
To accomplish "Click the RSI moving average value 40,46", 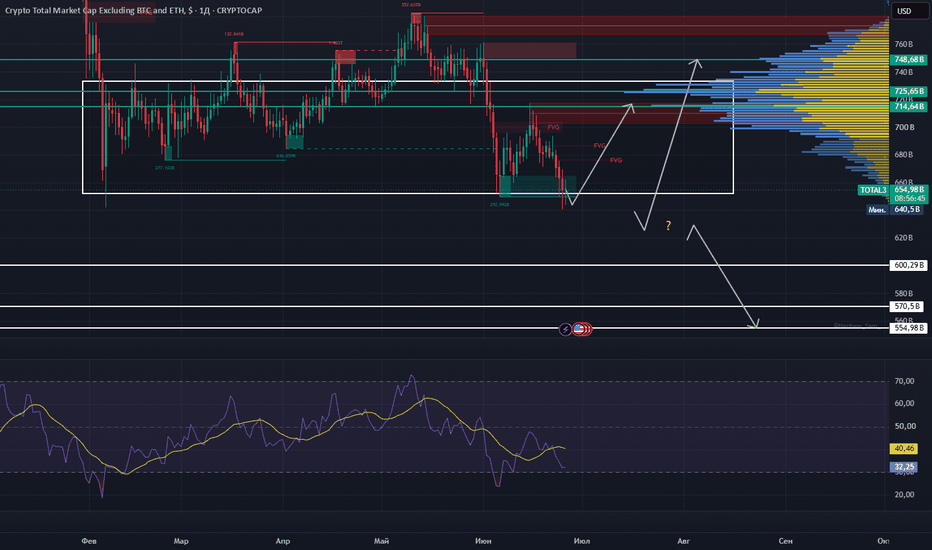I will coord(903,448).
